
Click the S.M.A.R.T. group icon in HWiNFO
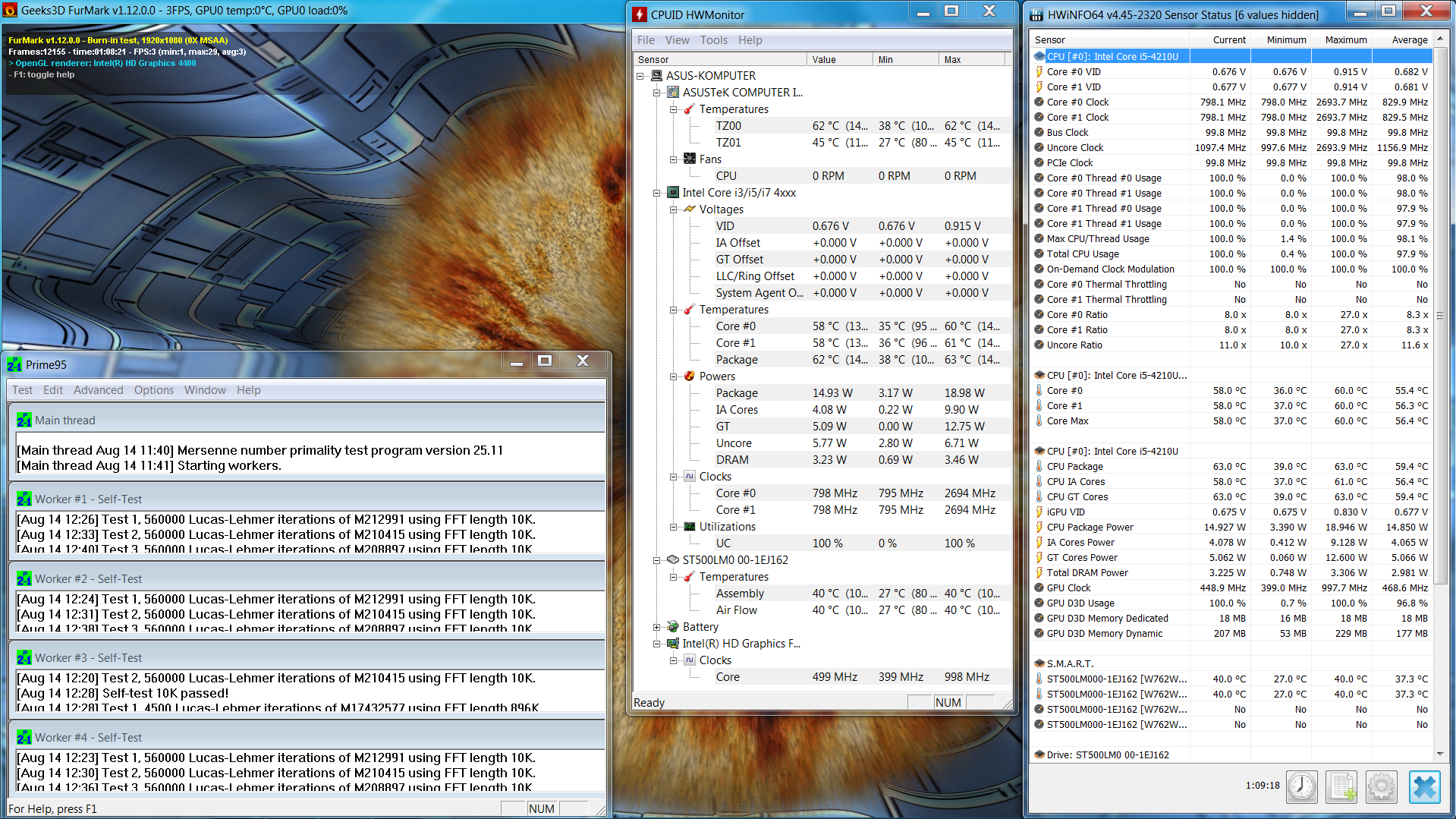1039,664
